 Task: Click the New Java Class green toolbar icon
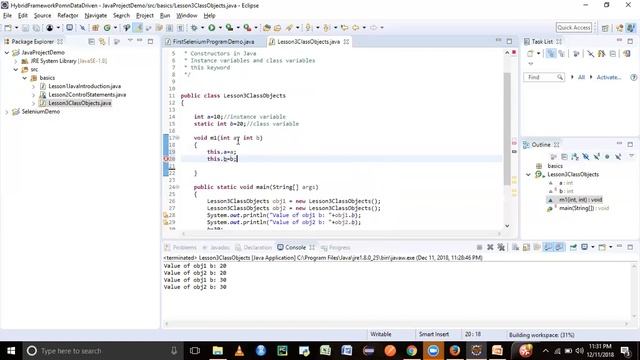tap(107, 28)
